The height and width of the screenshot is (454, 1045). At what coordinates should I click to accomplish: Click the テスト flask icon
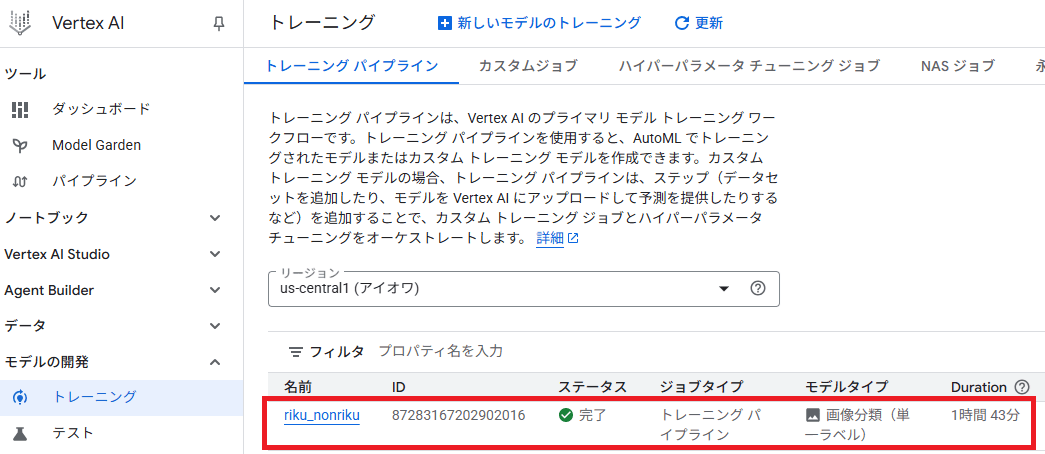click(x=21, y=433)
